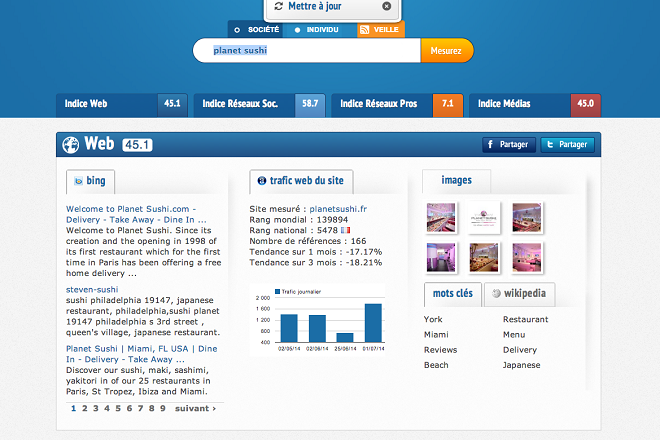Select the images tab
Screen dimensions: 660x440
pos(456,181)
